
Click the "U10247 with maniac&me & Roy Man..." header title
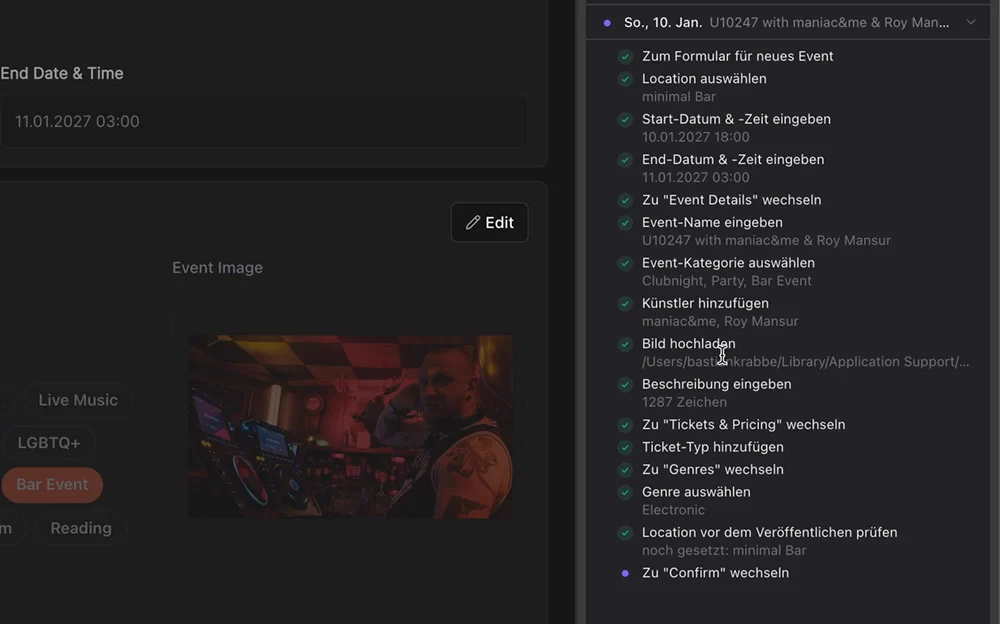click(829, 22)
